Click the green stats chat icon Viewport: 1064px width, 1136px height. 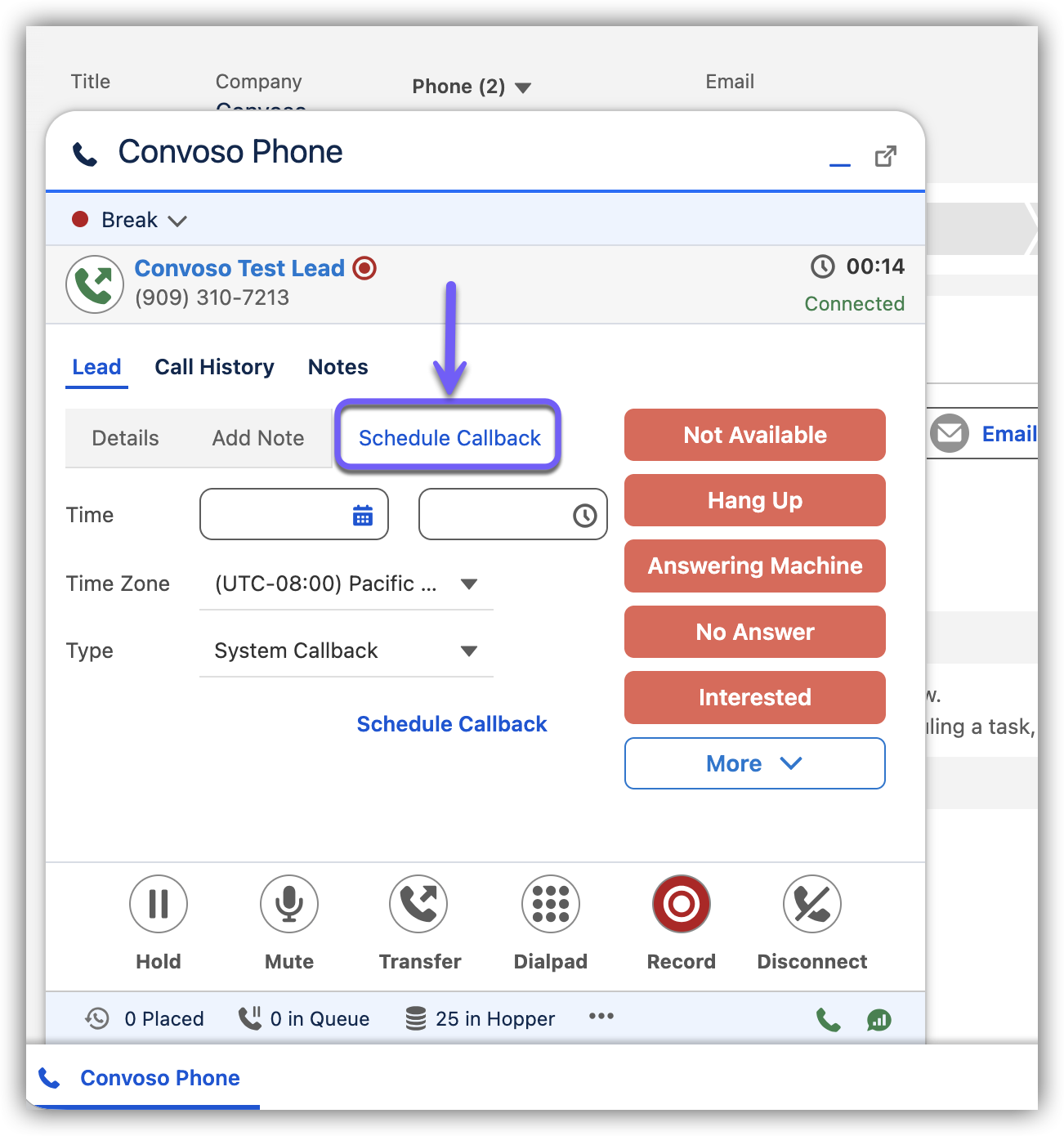point(879,1020)
